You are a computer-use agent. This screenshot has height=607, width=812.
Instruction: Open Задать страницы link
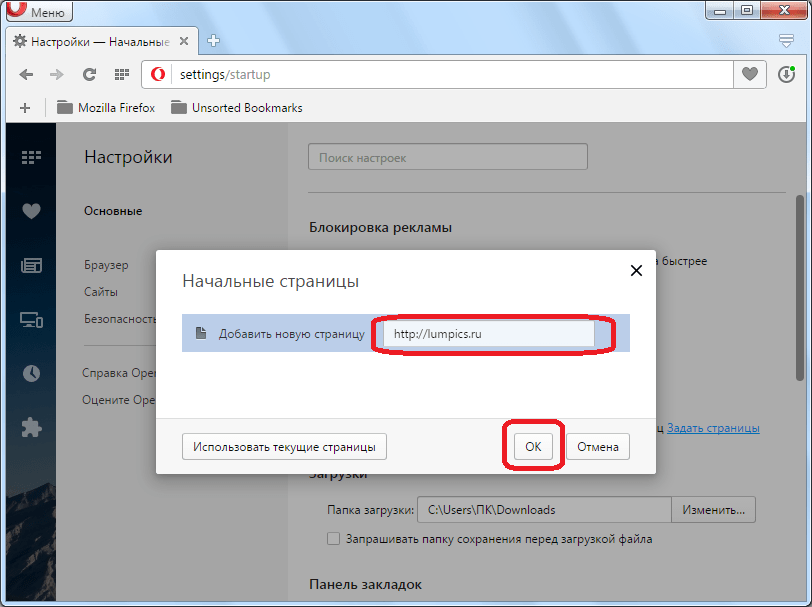point(713,428)
